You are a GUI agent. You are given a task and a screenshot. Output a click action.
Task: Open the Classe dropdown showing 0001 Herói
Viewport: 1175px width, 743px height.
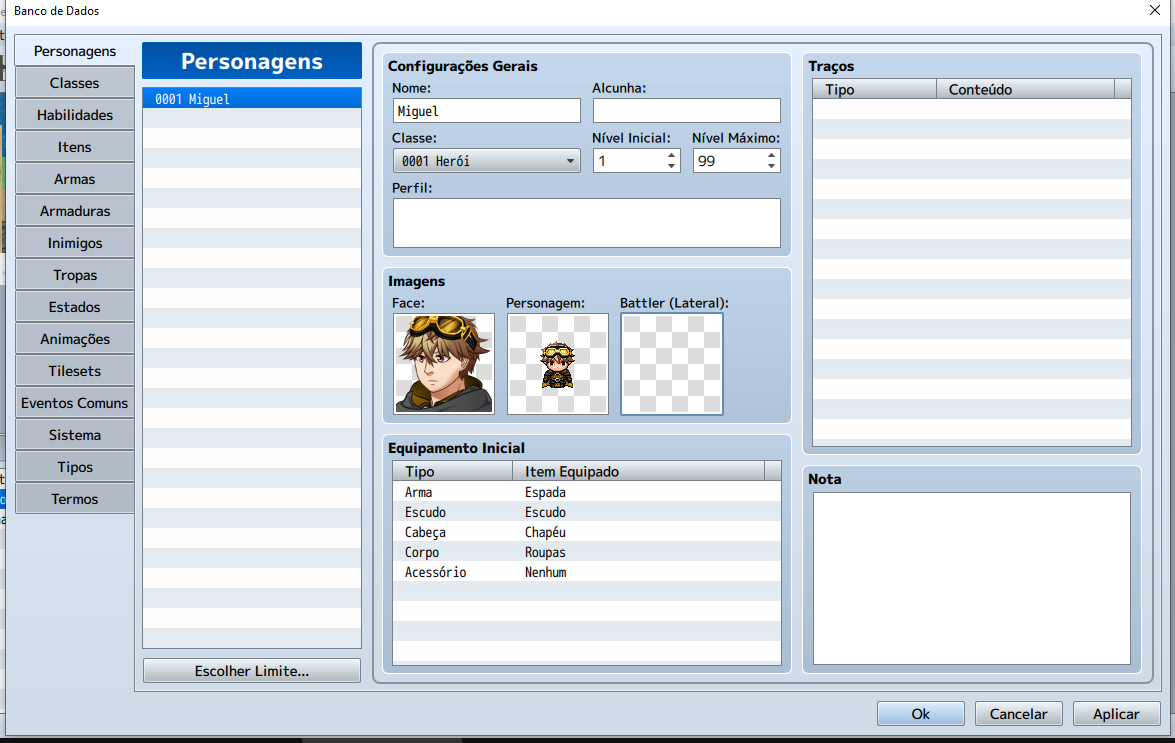coord(486,160)
